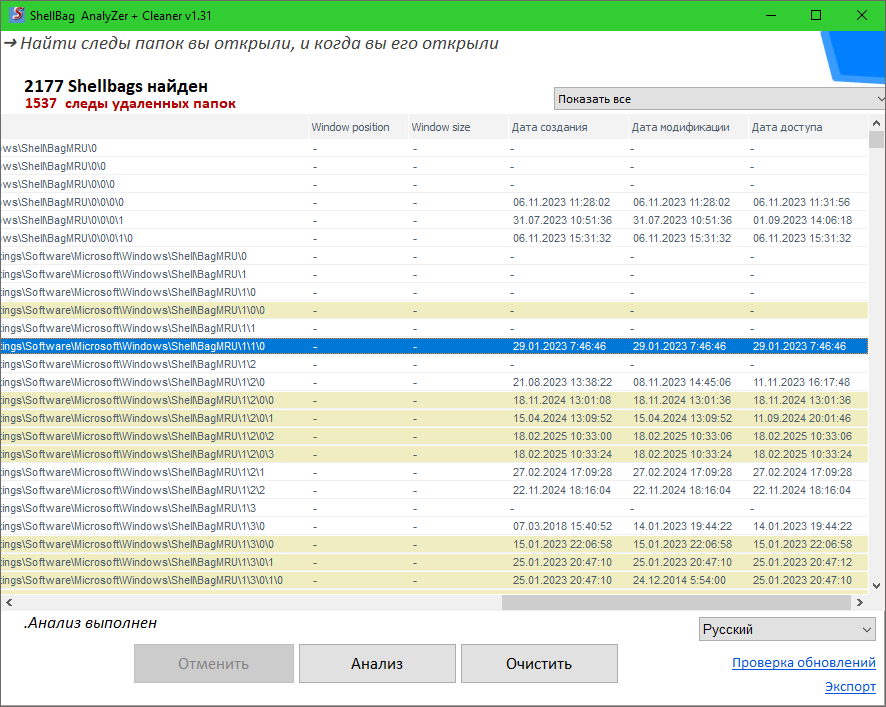Click the 'Дата создания' column header
Image resolution: width=886 pixels, height=707 pixels.
point(549,127)
